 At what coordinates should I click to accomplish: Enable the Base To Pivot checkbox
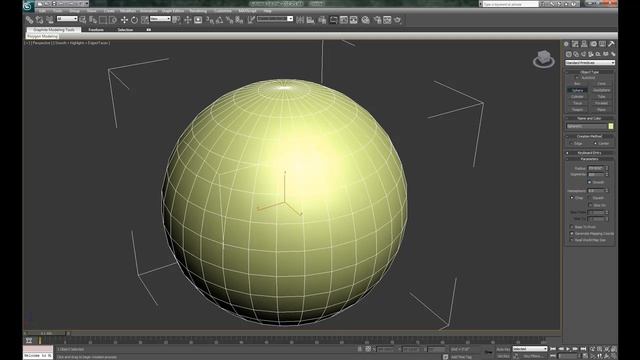571,227
